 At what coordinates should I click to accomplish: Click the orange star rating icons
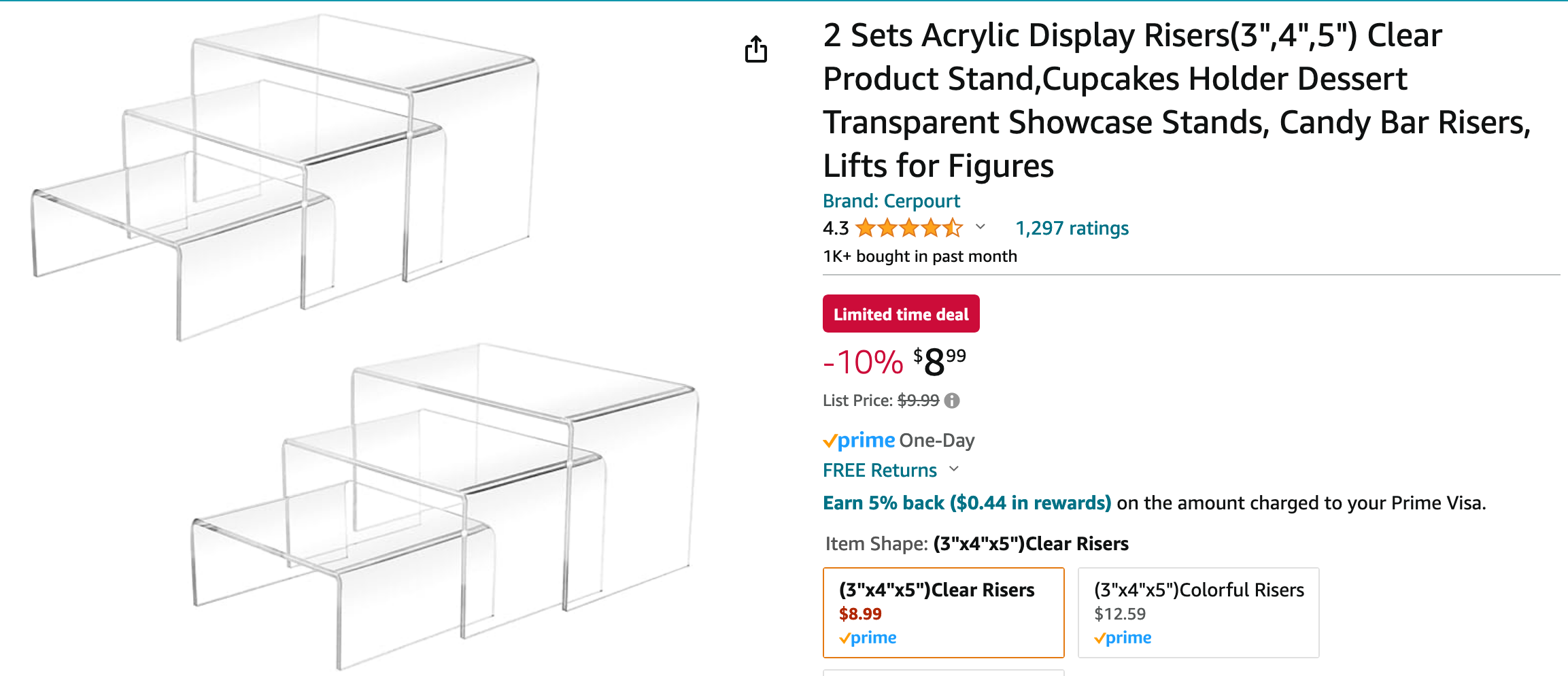909,228
